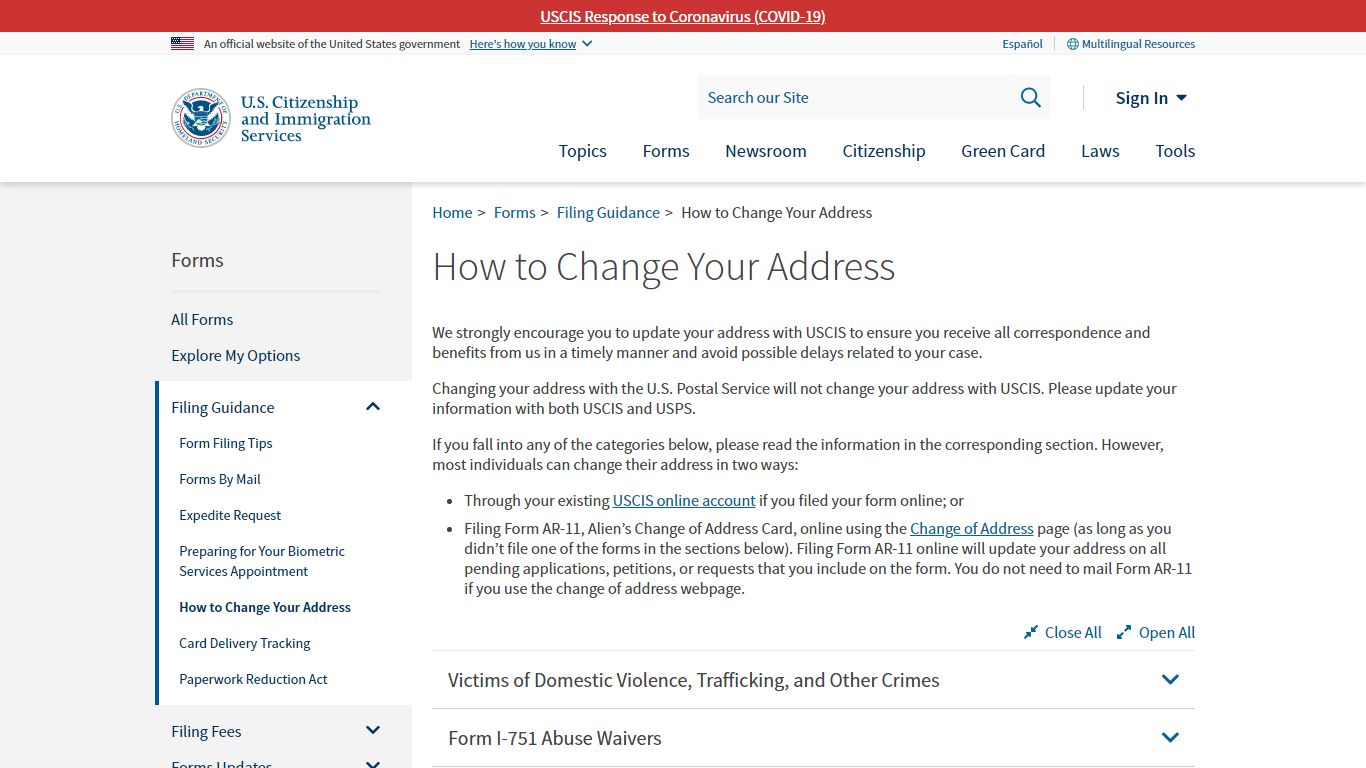Click the USCIS Homeland Security seal logo
1366x768 pixels.
pos(201,118)
